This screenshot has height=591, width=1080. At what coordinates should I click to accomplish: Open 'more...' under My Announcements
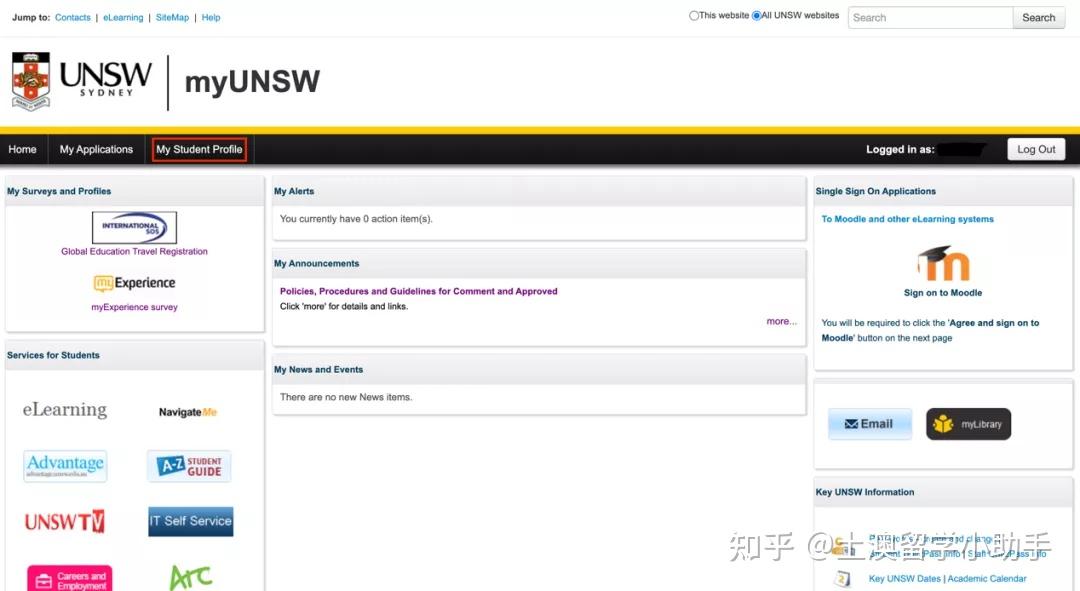tap(780, 320)
